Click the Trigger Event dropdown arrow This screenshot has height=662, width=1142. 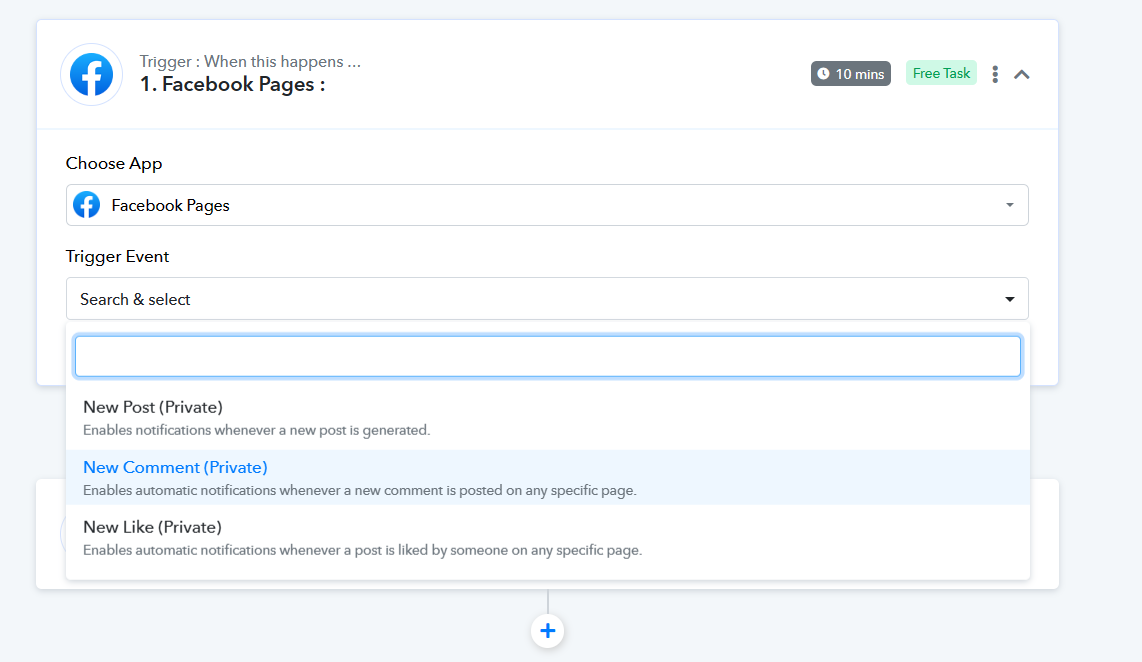tap(1009, 299)
